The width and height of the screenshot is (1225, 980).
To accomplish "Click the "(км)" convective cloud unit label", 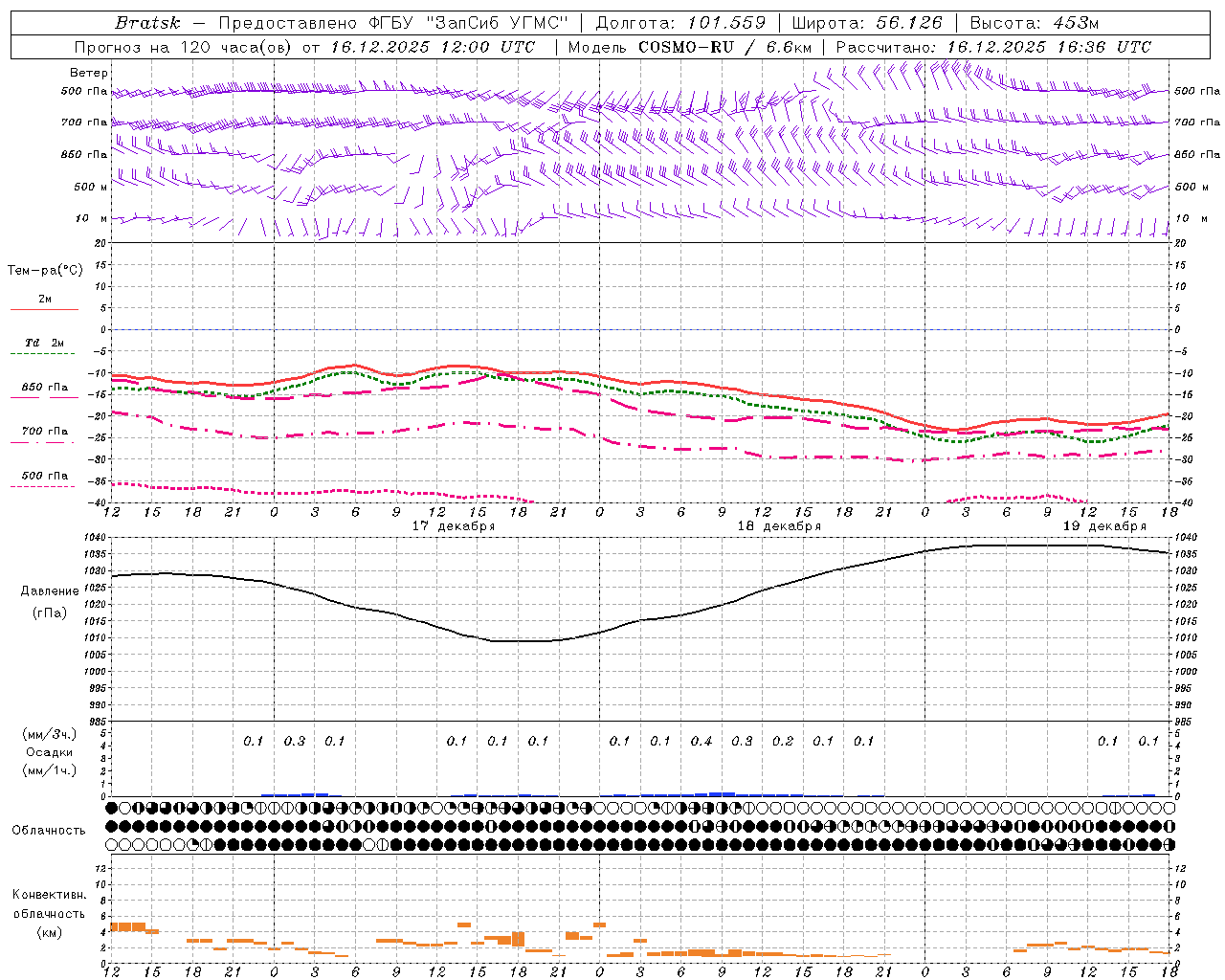I will (49, 932).
